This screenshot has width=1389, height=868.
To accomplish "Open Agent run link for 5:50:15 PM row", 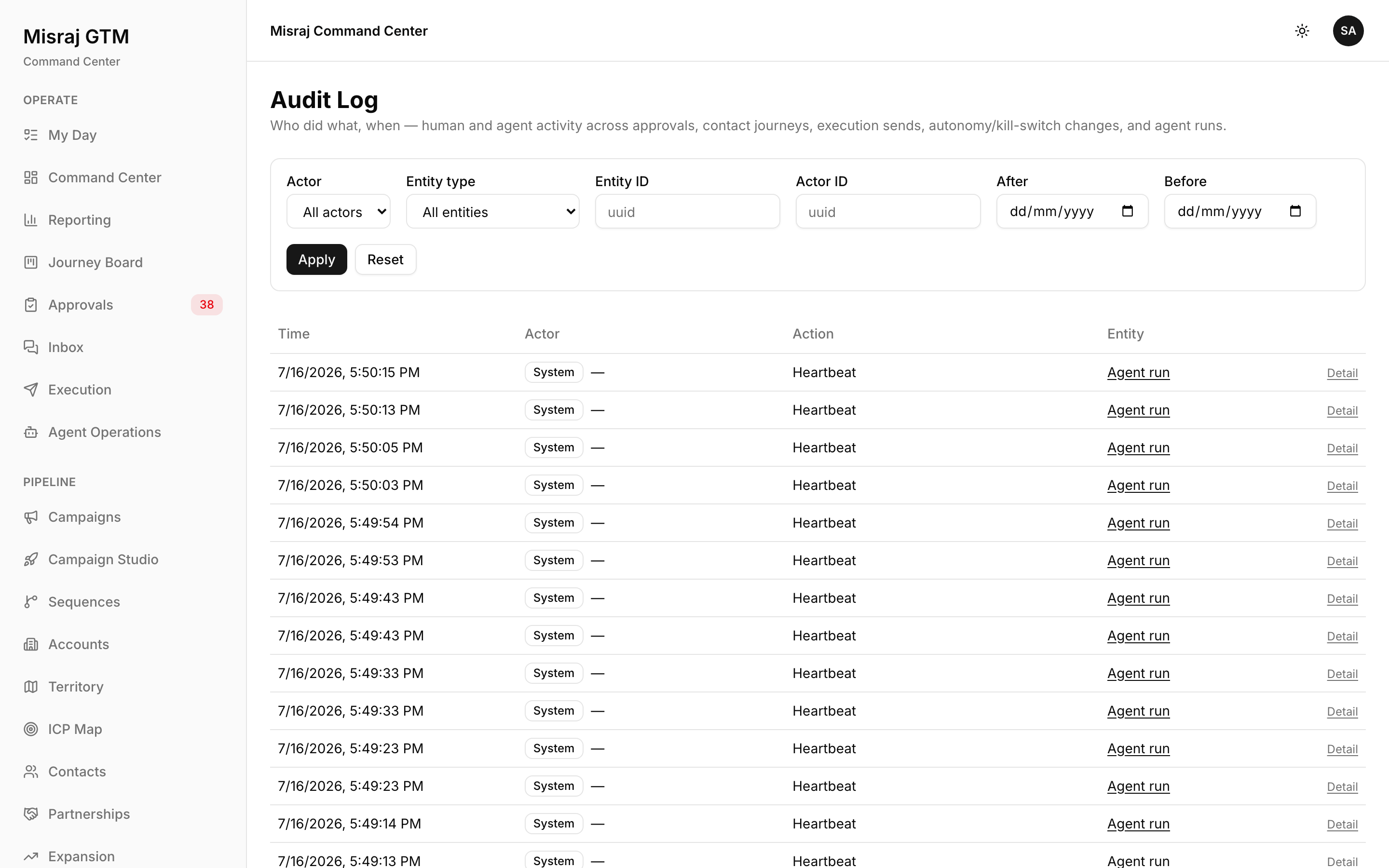I will [1138, 373].
